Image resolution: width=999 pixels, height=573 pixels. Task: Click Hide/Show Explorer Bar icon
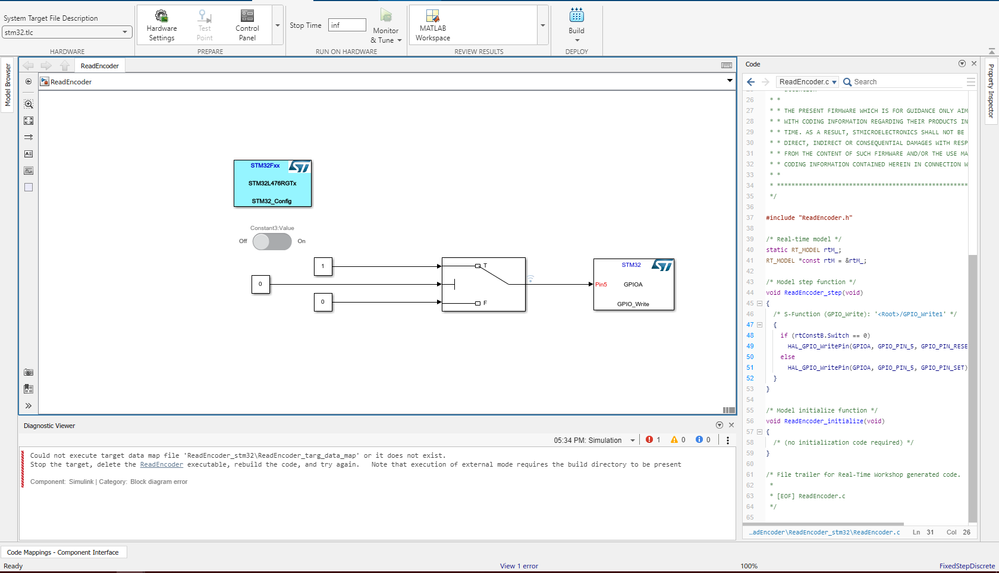tap(29, 82)
